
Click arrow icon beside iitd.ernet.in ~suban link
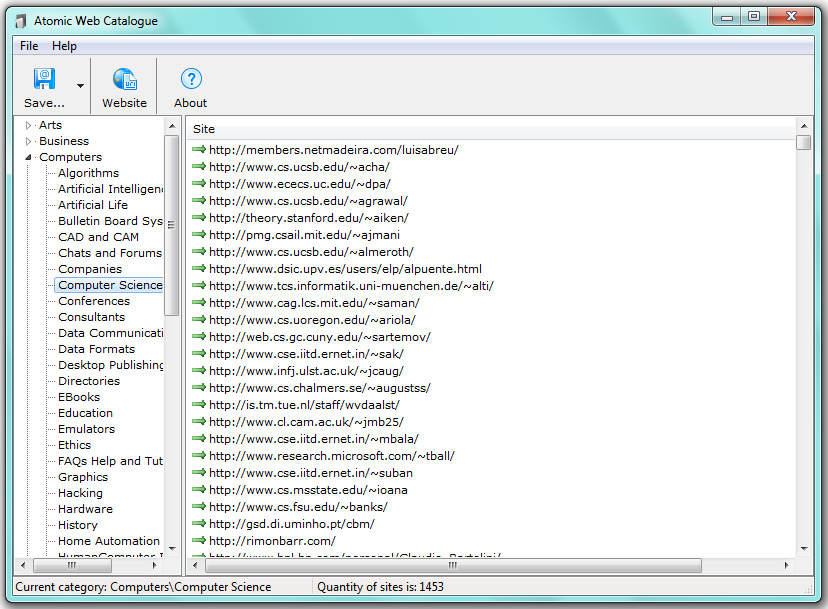tap(199, 473)
